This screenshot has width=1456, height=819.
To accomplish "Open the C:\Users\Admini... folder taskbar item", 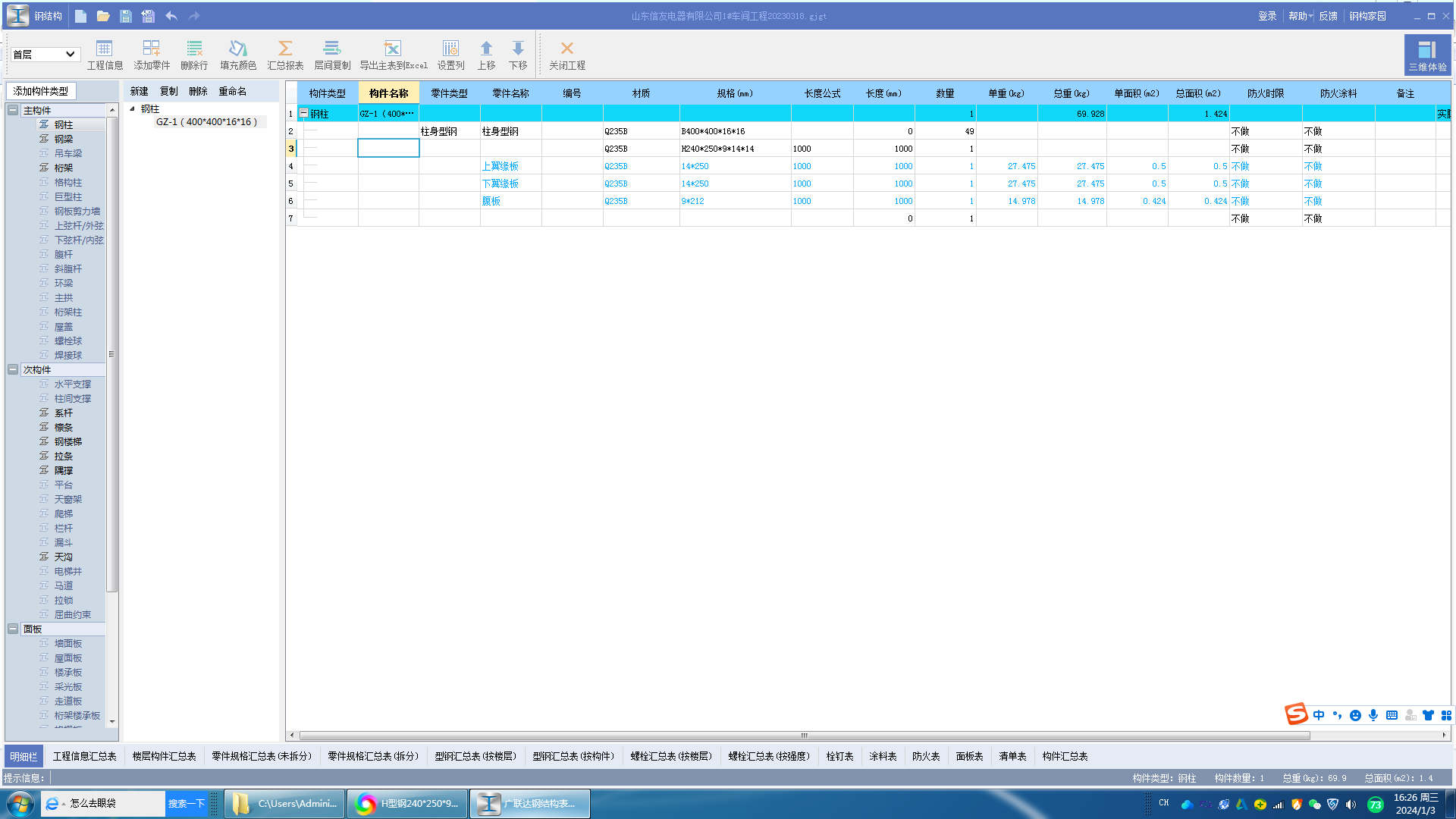I will coord(285,804).
